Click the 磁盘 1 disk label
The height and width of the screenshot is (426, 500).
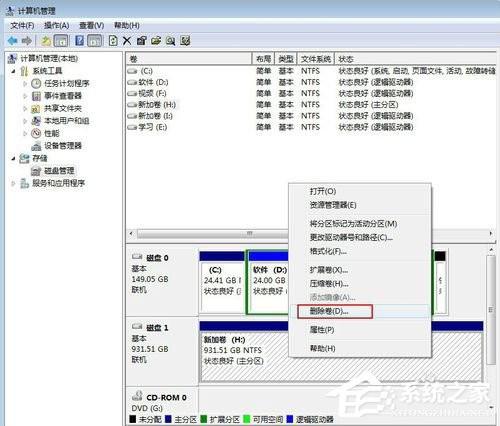click(x=157, y=328)
